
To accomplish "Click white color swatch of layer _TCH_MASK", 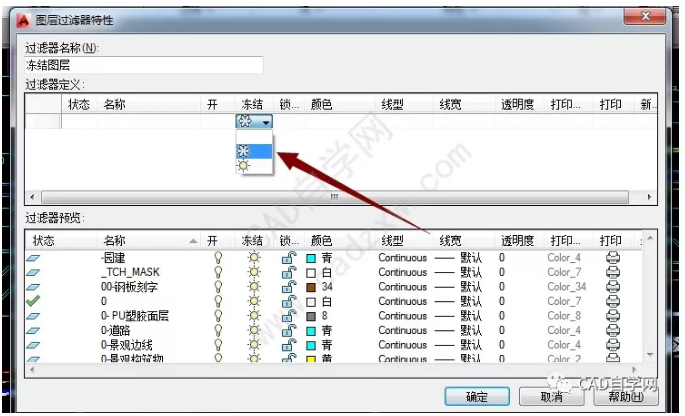I will point(311,273).
